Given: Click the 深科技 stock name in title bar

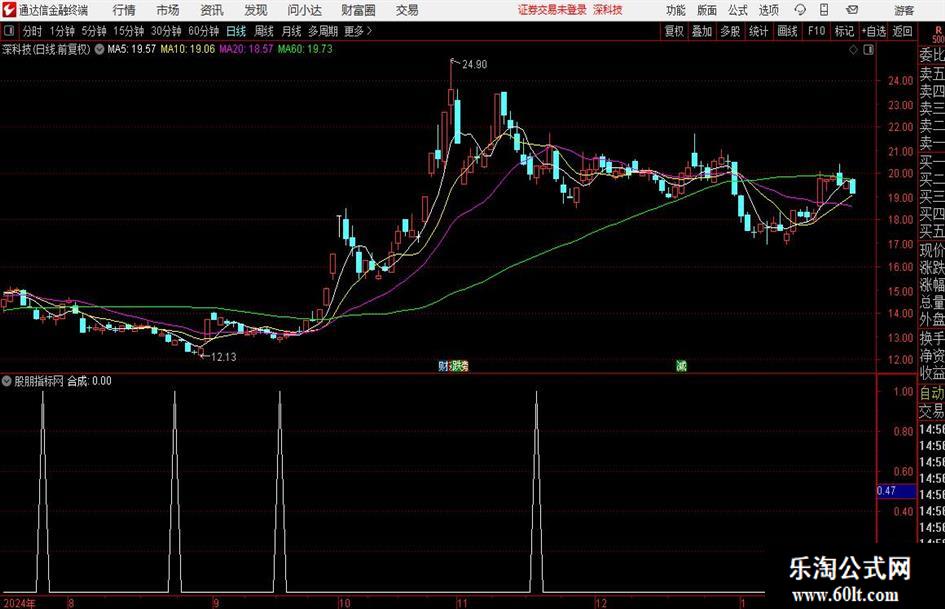Looking at the screenshot, I should [608, 10].
